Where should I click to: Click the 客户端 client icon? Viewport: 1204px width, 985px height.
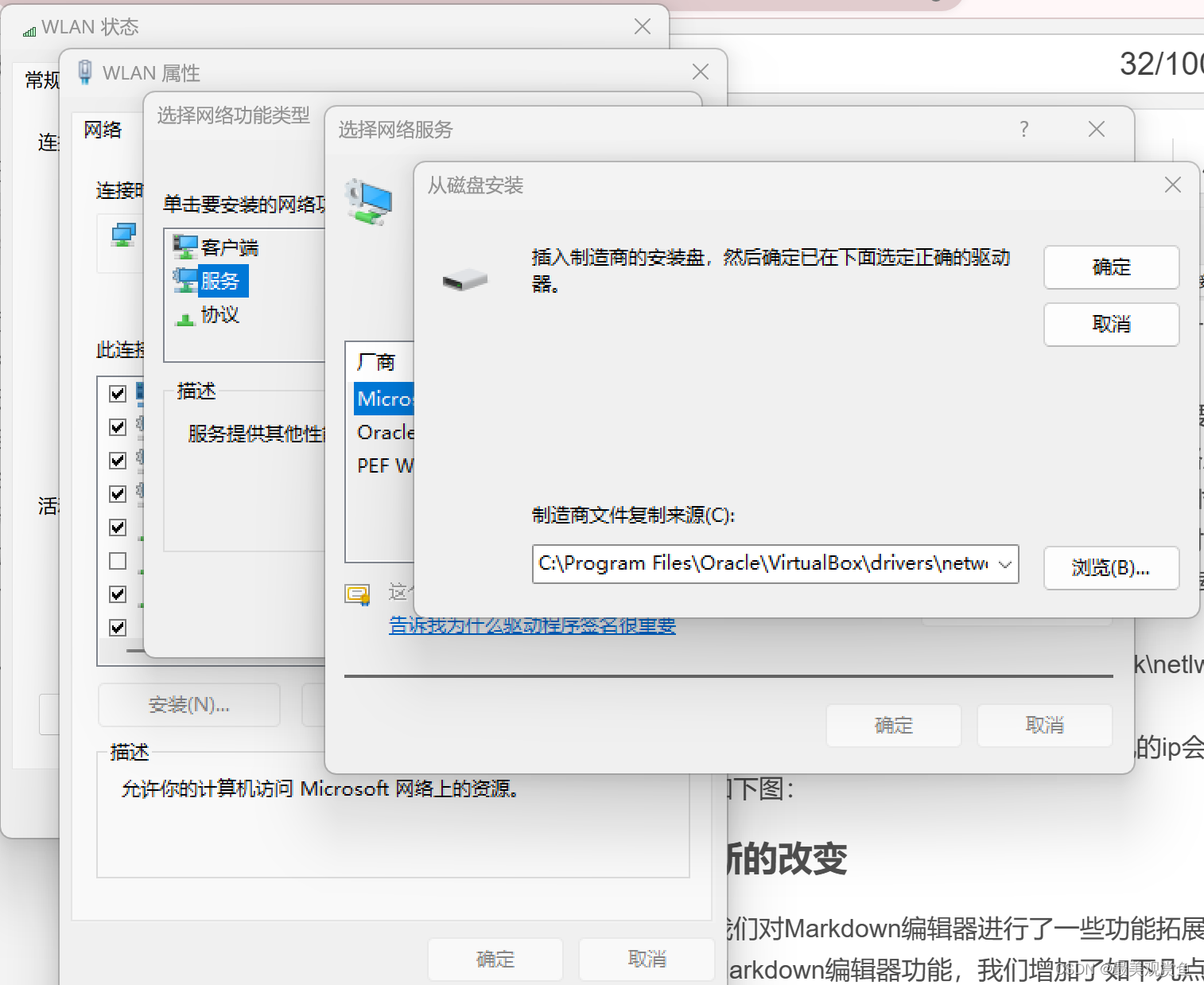click(x=185, y=247)
